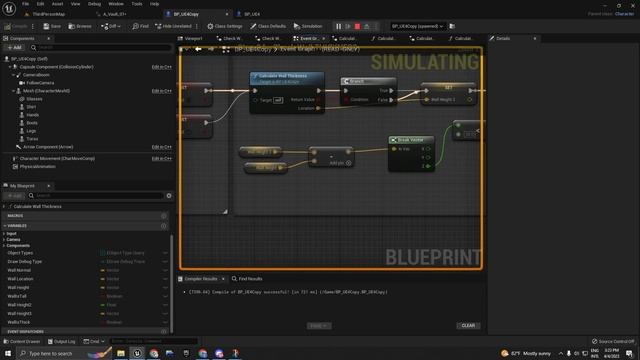Open the Help menu
The width and height of the screenshot is (640, 360).
pyautogui.click(x=154, y=4)
